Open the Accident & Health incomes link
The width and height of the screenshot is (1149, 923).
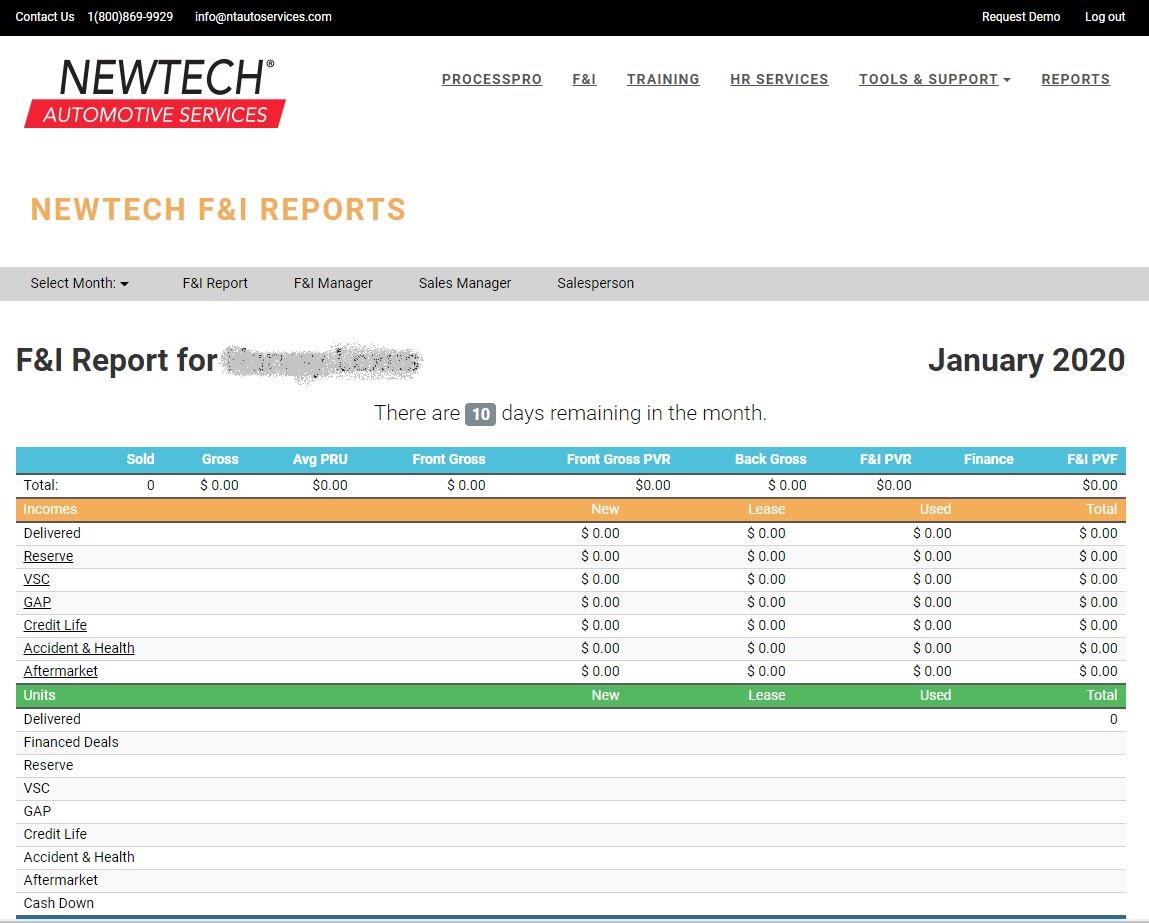click(79, 648)
